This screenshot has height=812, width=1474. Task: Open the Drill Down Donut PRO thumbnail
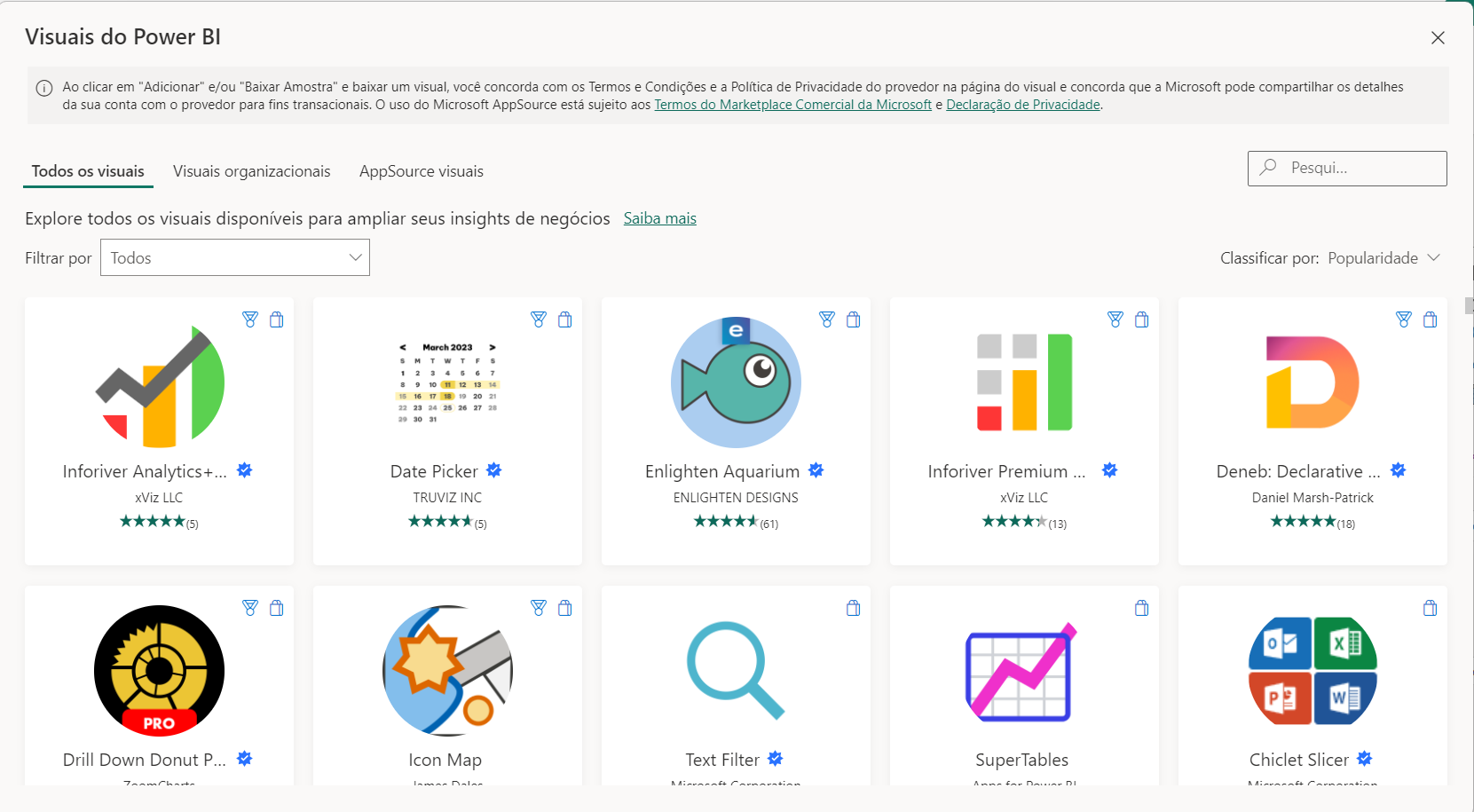coord(160,671)
